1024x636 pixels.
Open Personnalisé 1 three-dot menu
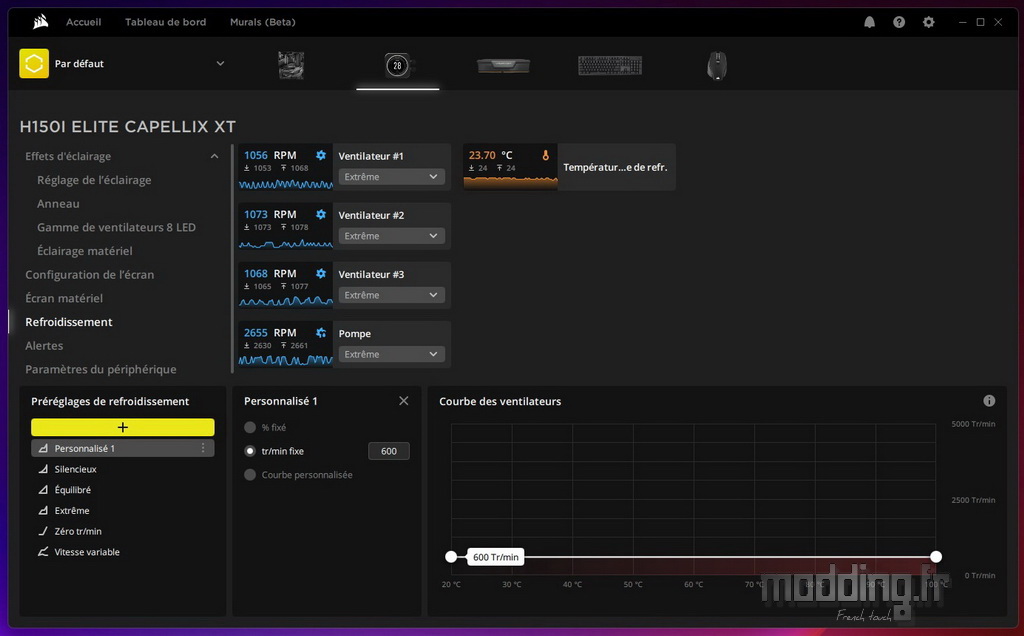click(x=203, y=448)
